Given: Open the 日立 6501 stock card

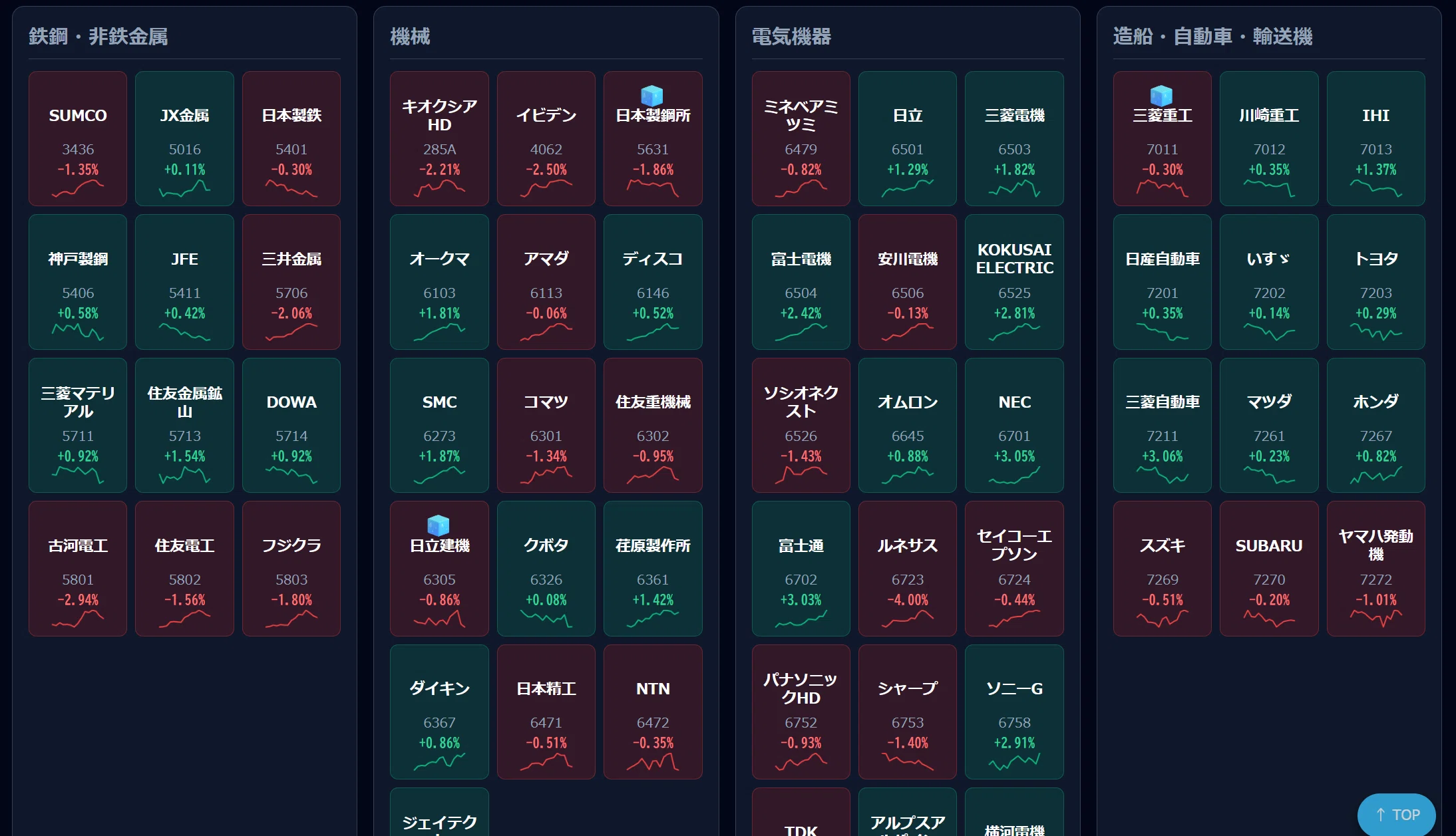Looking at the screenshot, I should point(908,138).
